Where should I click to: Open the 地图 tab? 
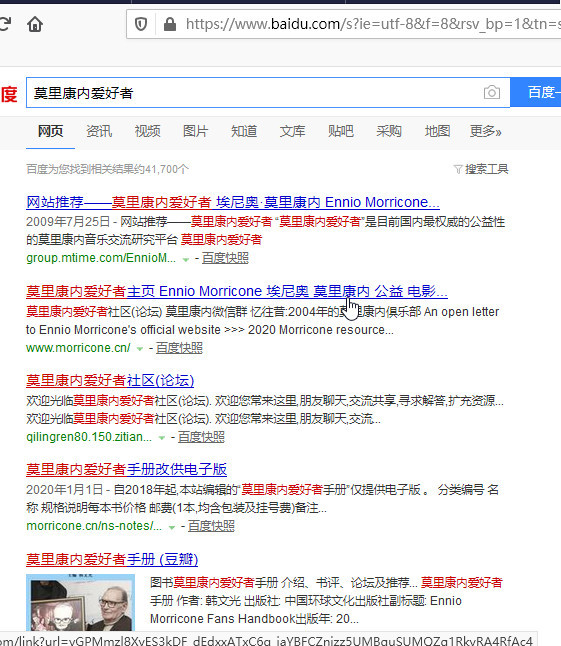(437, 131)
